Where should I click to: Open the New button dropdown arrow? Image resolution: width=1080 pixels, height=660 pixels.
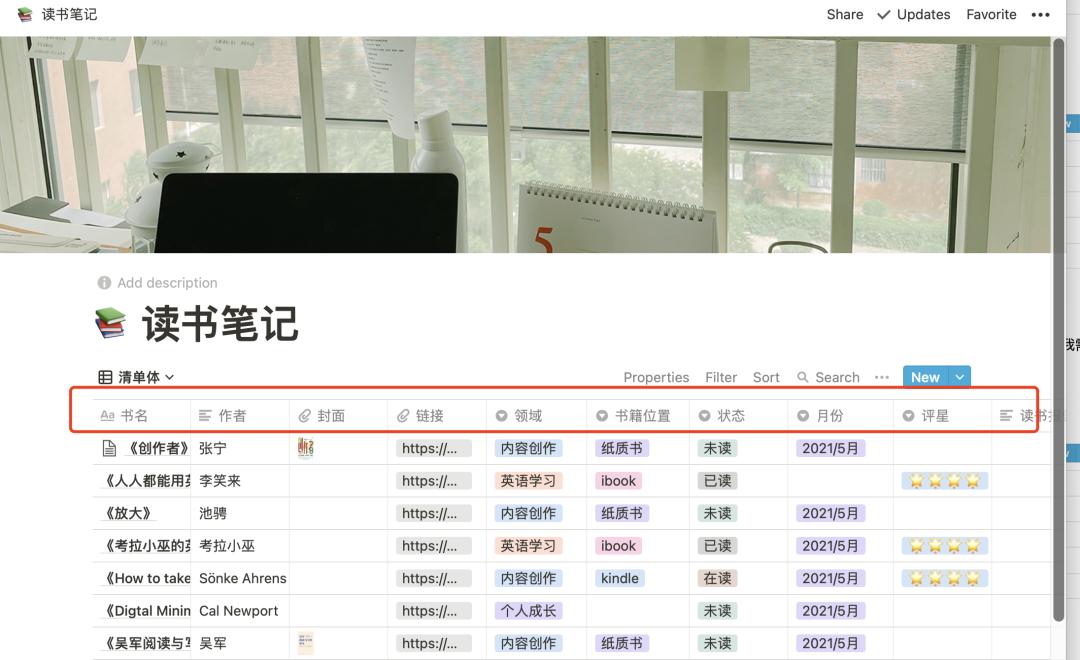960,377
